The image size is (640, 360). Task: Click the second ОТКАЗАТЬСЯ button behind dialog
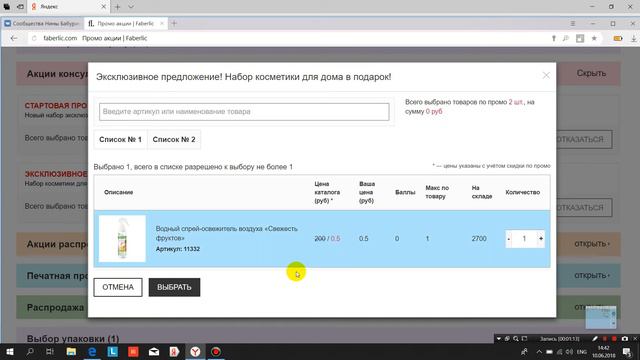tap(584, 208)
